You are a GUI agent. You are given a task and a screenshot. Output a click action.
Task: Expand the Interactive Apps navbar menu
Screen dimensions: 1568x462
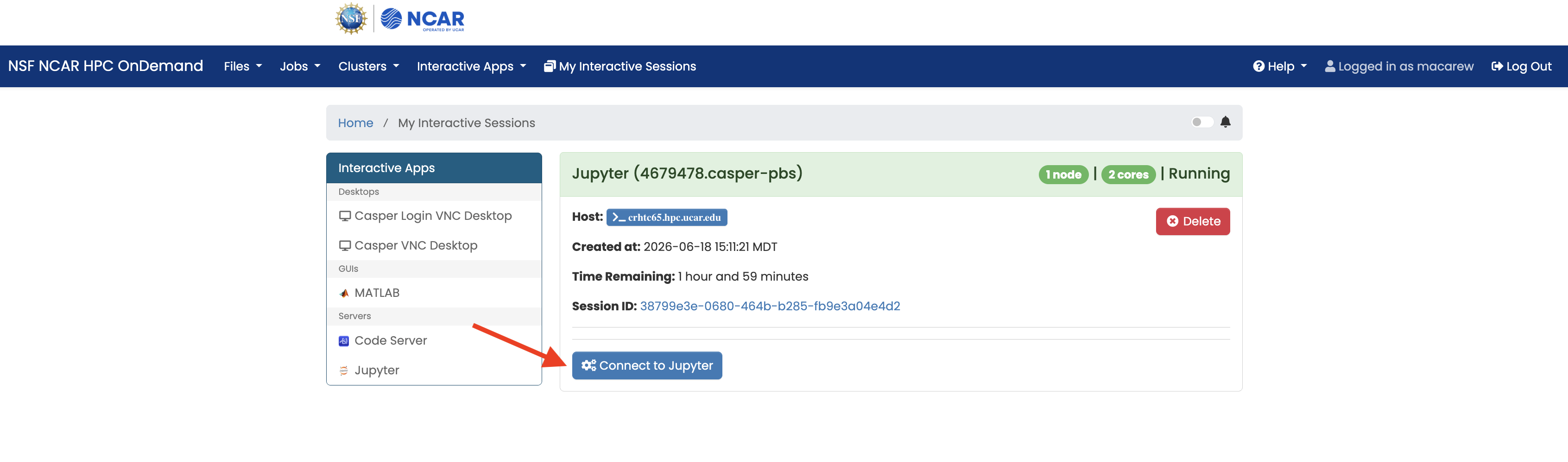(471, 66)
